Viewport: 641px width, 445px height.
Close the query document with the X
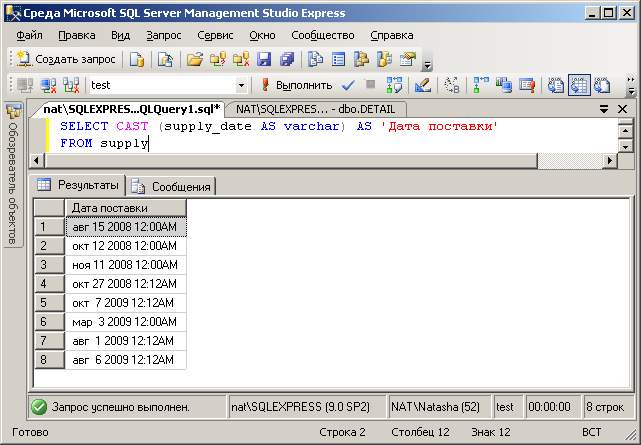click(x=623, y=109)
